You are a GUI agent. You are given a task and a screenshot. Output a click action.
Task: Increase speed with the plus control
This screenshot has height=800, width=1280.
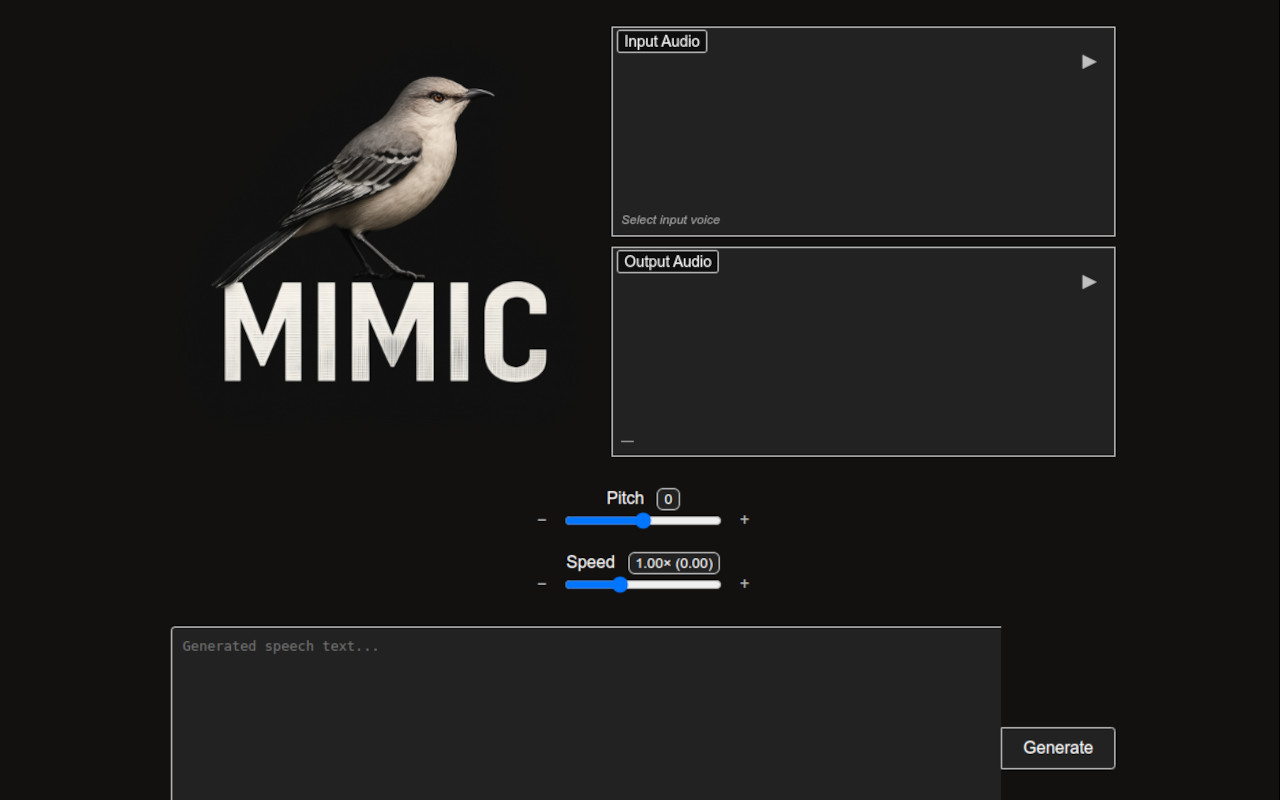tap(744, 584)
